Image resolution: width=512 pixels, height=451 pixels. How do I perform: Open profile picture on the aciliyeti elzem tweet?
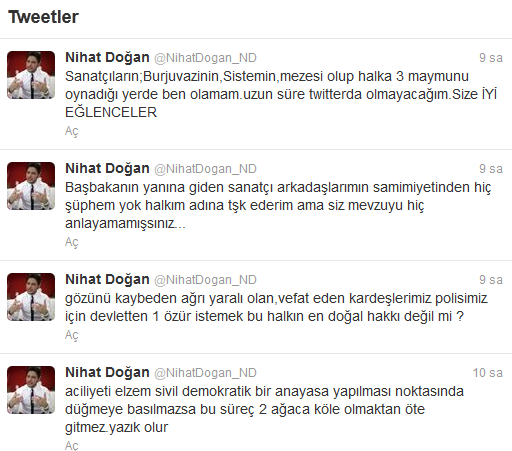coord(31,390)
